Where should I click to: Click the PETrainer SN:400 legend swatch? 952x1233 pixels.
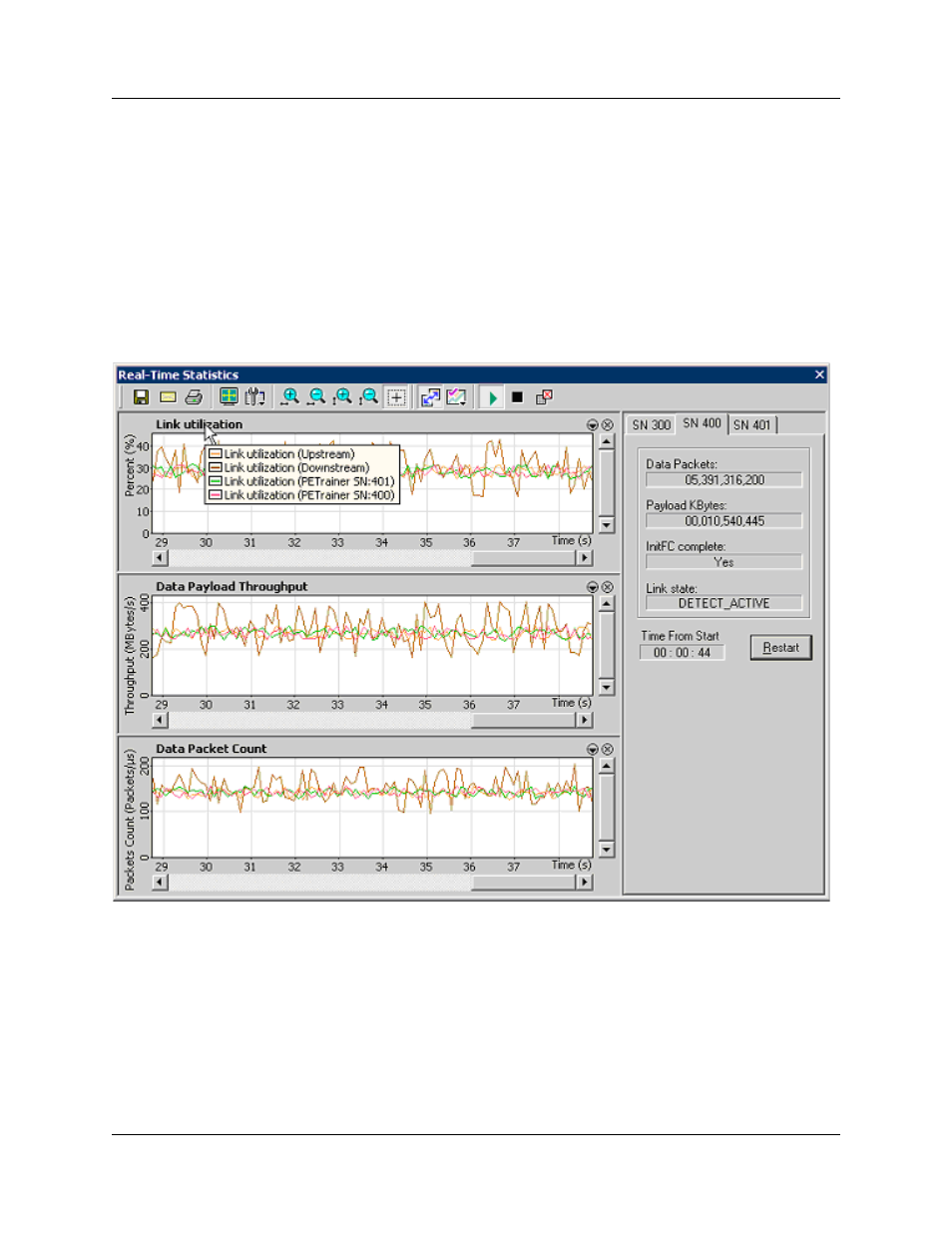click(x=215, y=495)
